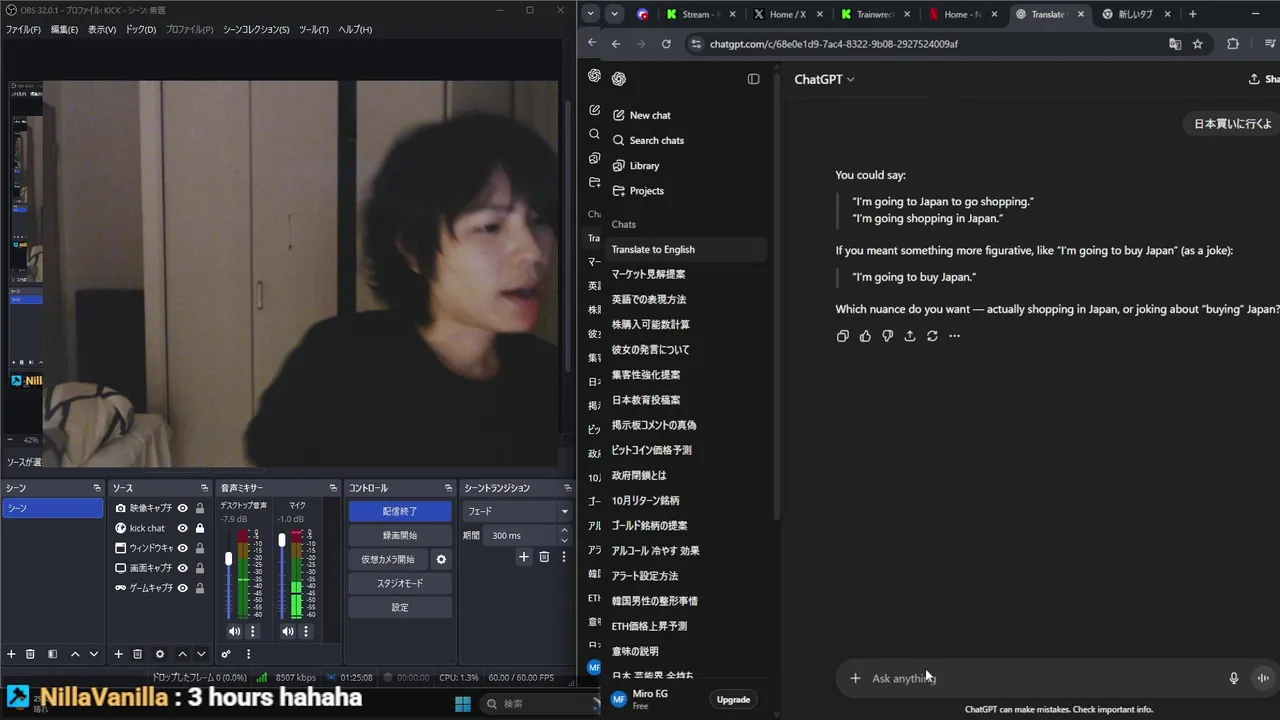Switch to Home / X browser tab
This screenshot has width=1280, height=720.
click(787, 14)
